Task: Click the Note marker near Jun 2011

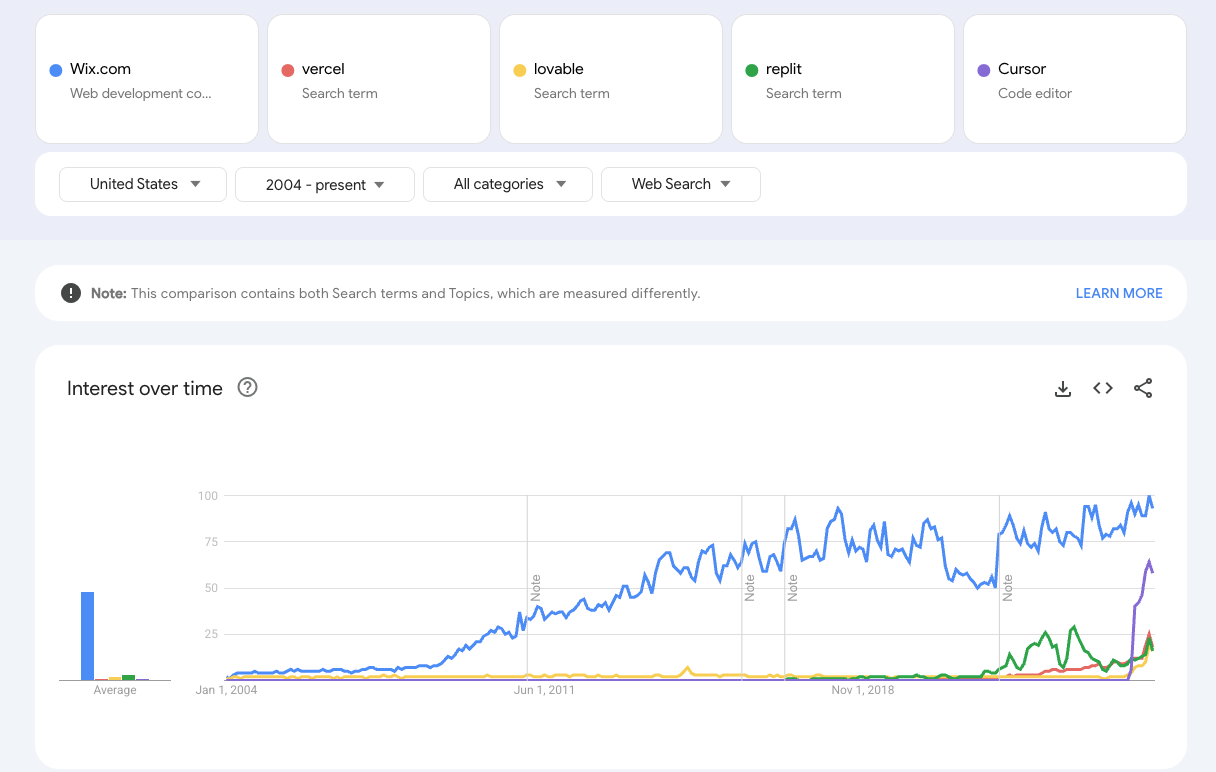Action: (x=536, y=587)
